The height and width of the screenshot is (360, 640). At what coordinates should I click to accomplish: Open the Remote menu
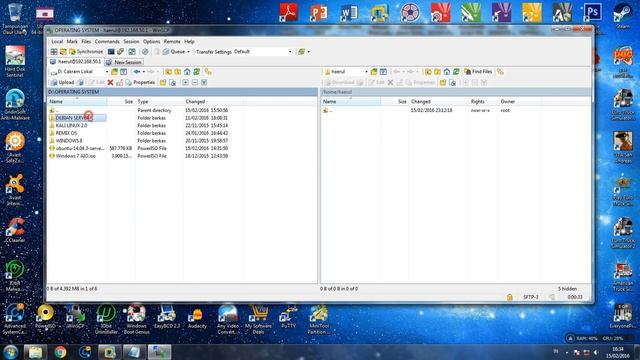point(172,42)
